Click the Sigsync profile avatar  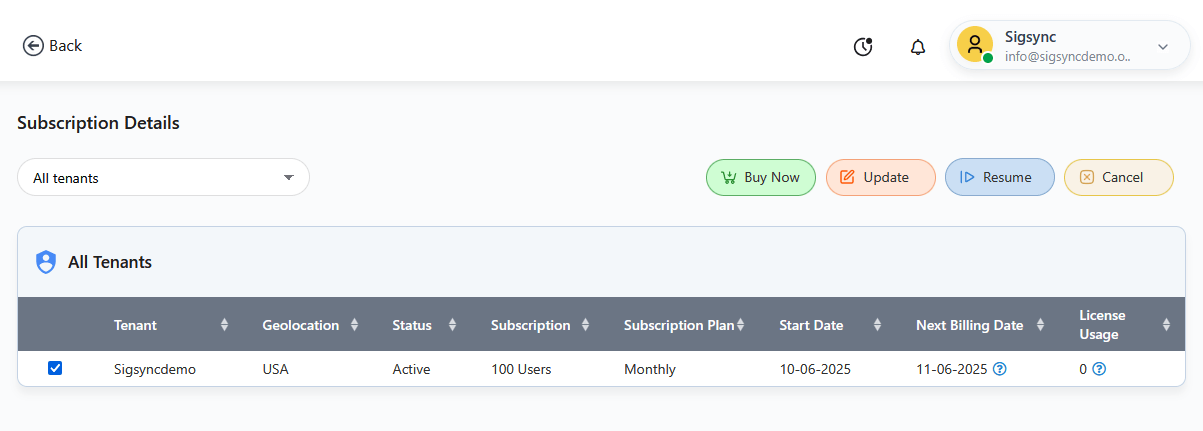[x=974, y=45]
